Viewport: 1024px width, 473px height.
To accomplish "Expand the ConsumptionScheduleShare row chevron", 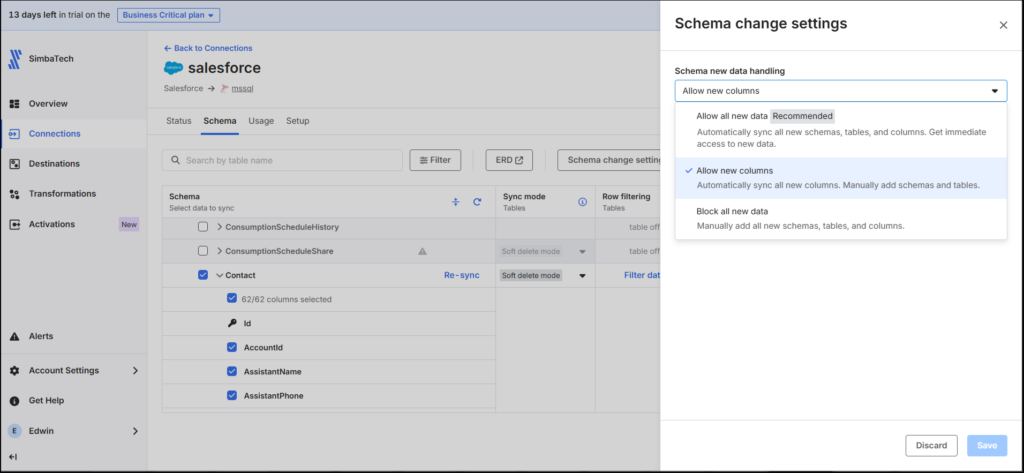I will pyautogui.click(x=219, y=251).
